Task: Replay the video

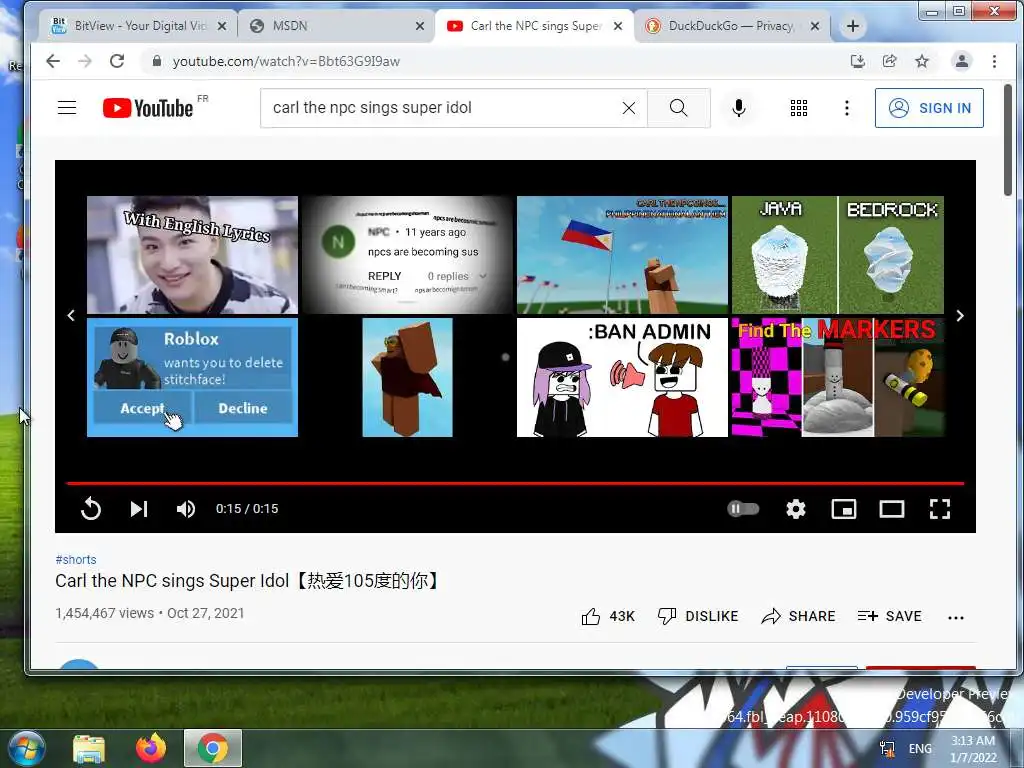Action: tap(91, 509)
